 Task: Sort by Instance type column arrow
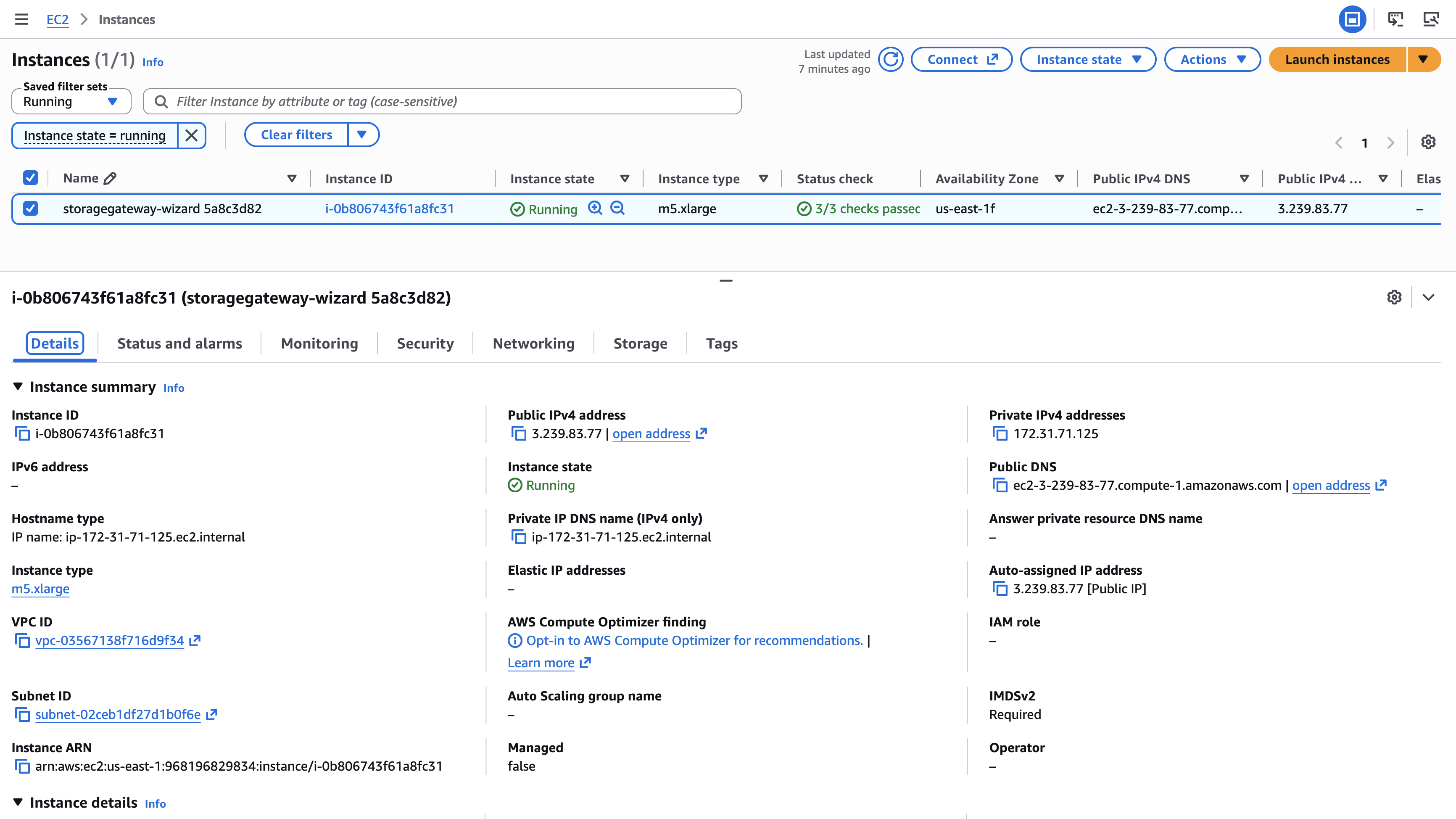[763, 179]
